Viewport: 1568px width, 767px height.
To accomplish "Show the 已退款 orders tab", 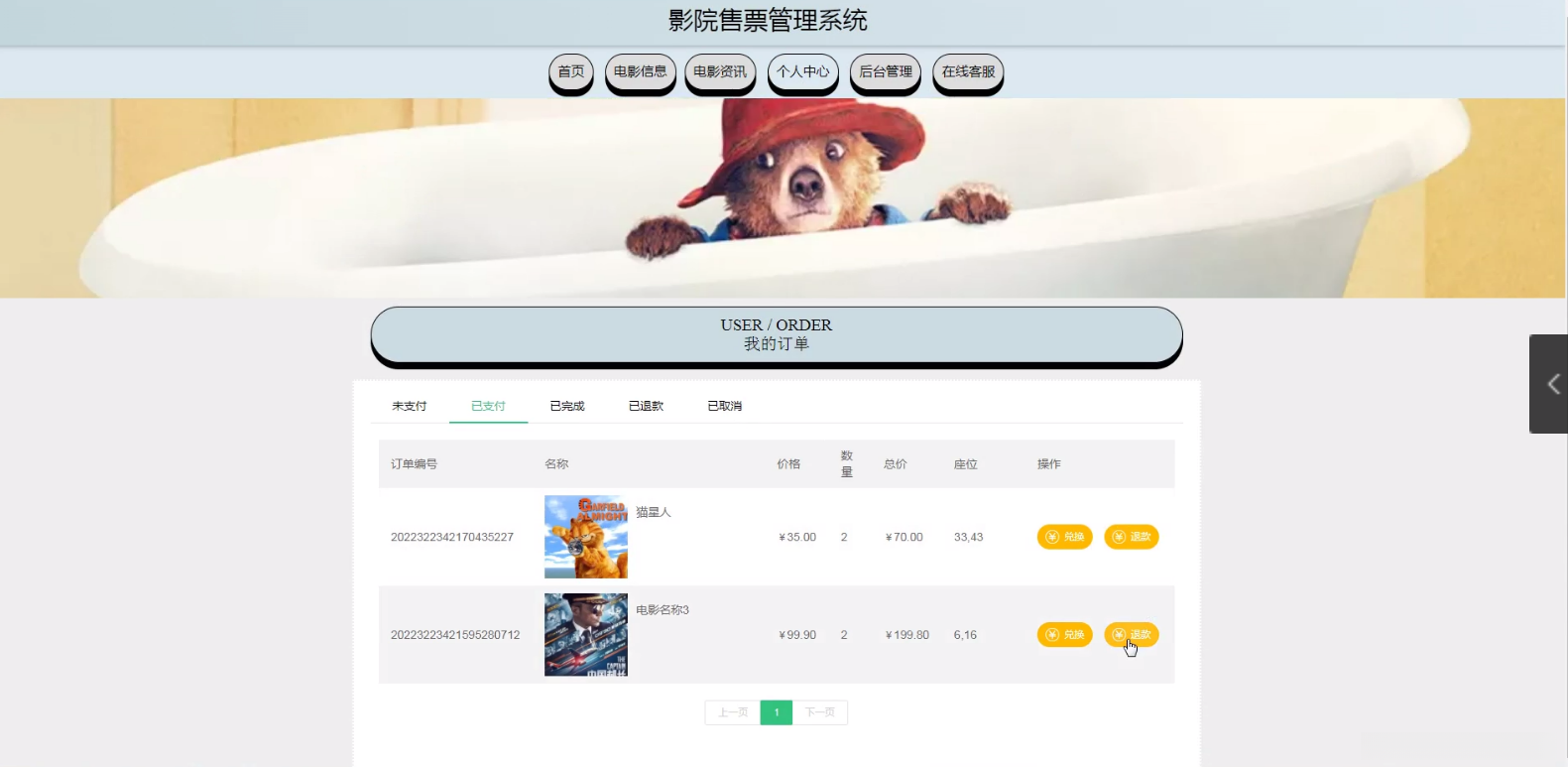I will coord(646,406).
